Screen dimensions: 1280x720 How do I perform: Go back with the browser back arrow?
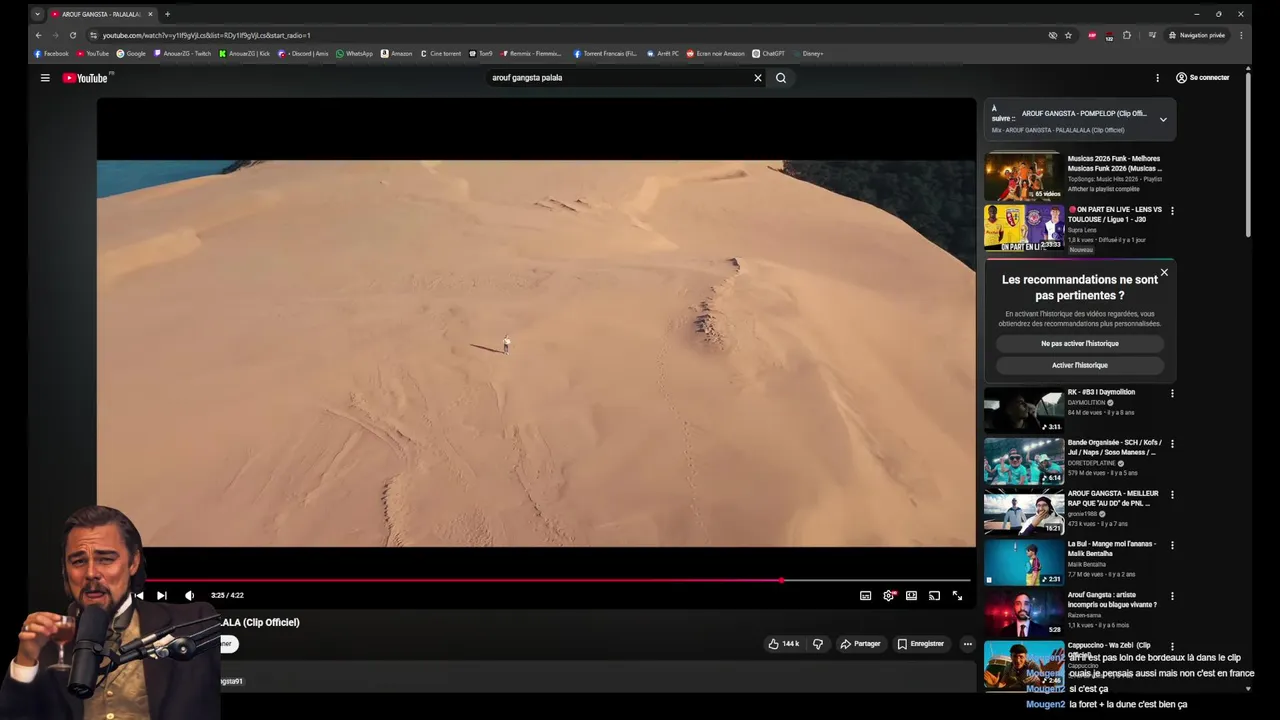(x=39, y=35)
